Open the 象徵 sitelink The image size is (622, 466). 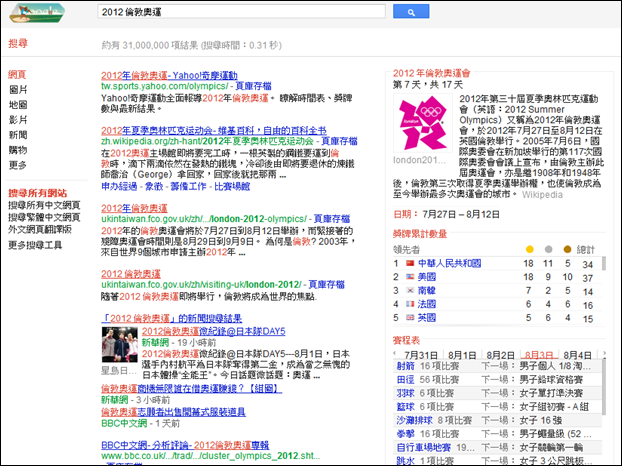tap(154, 186)
